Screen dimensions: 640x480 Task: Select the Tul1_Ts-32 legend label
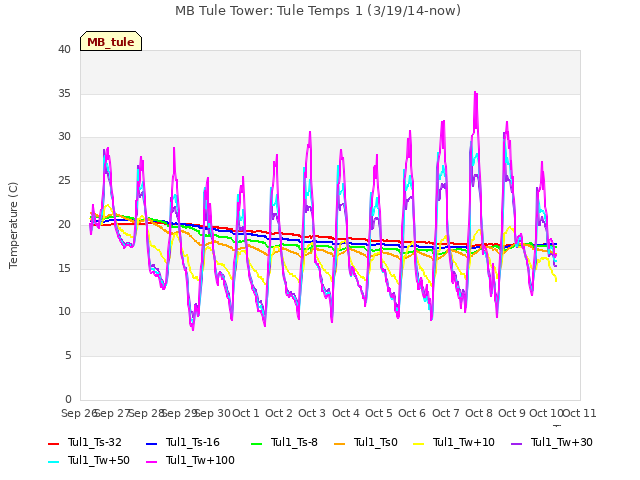click(95, 442)
